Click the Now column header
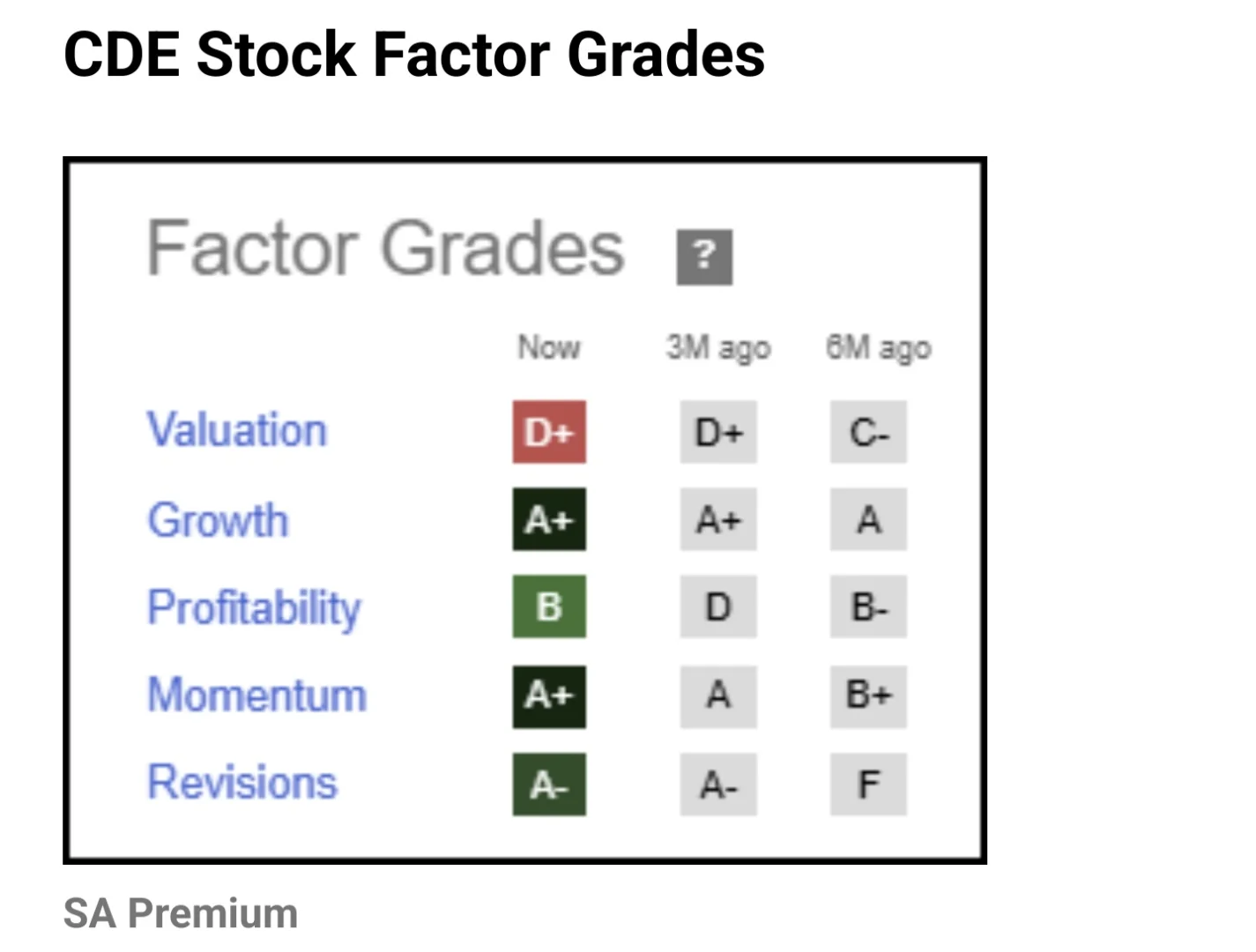This screenshot has width=1256, height=952. [549, 347]
